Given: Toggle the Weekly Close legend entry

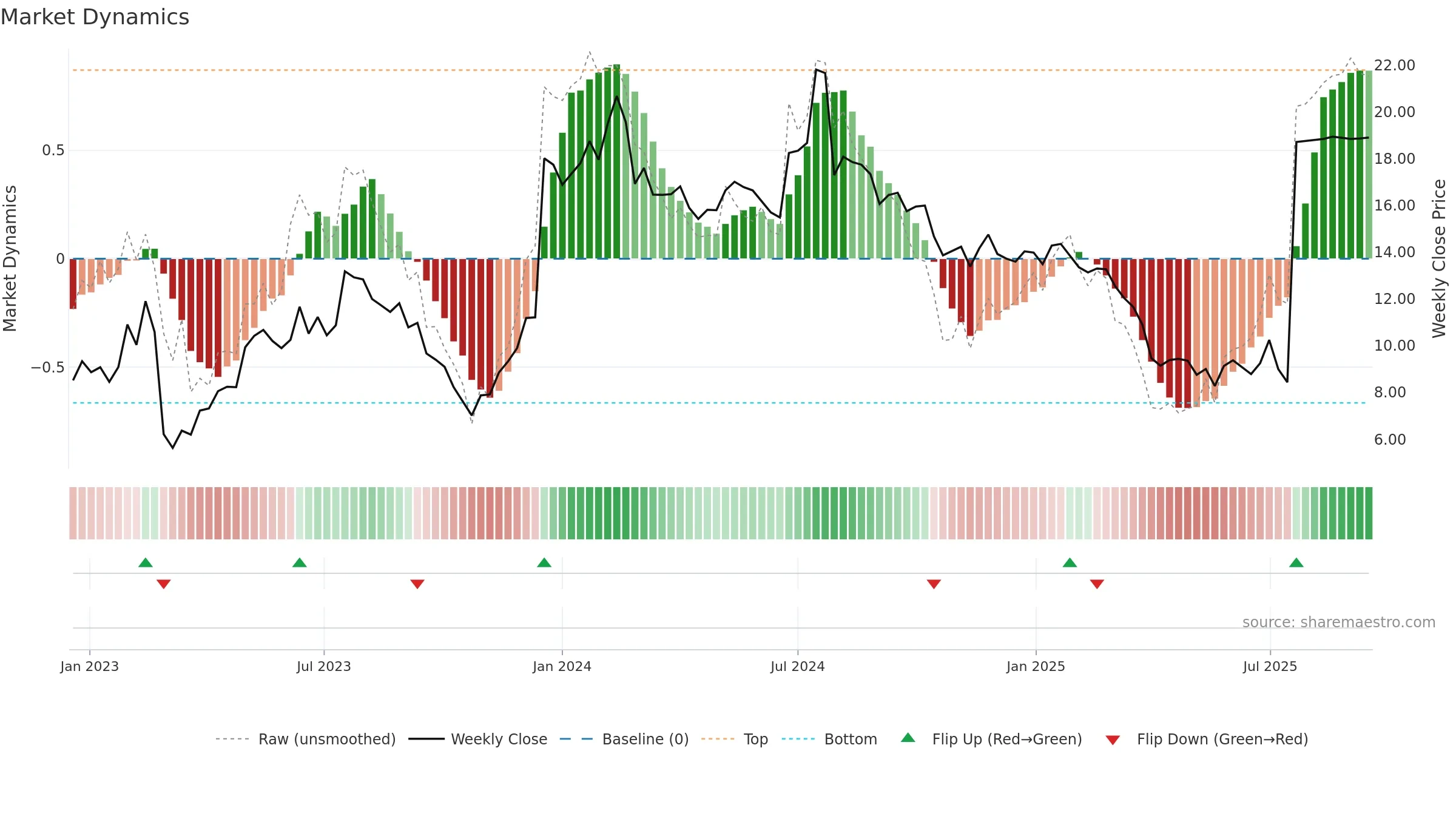Looking at the screenshot, I should click(x=478, y=739).
